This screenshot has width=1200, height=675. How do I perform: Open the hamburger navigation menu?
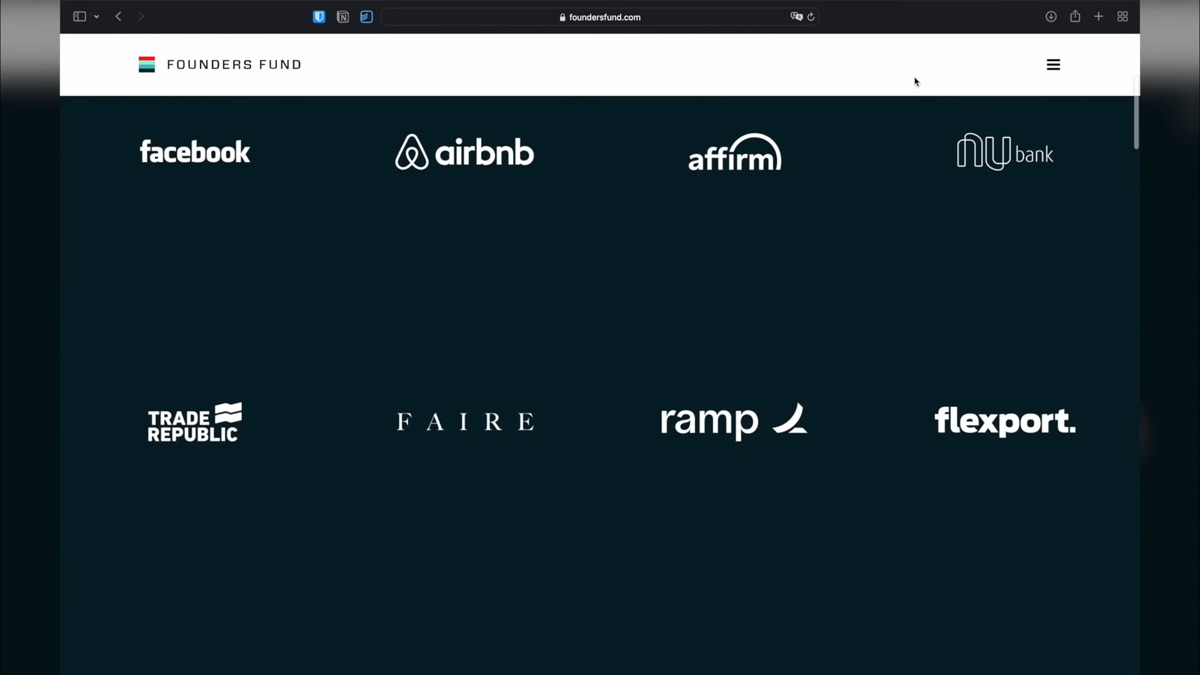coord(1053,65)
